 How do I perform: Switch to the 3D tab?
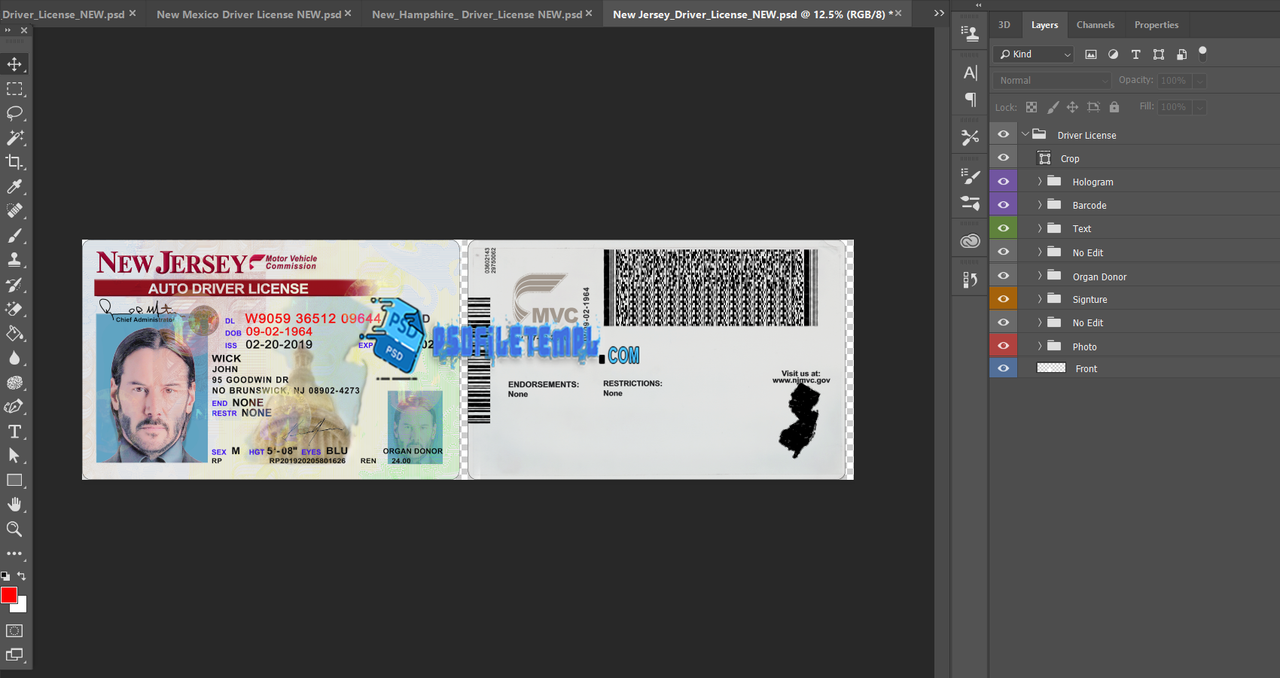click(1004, 25)
